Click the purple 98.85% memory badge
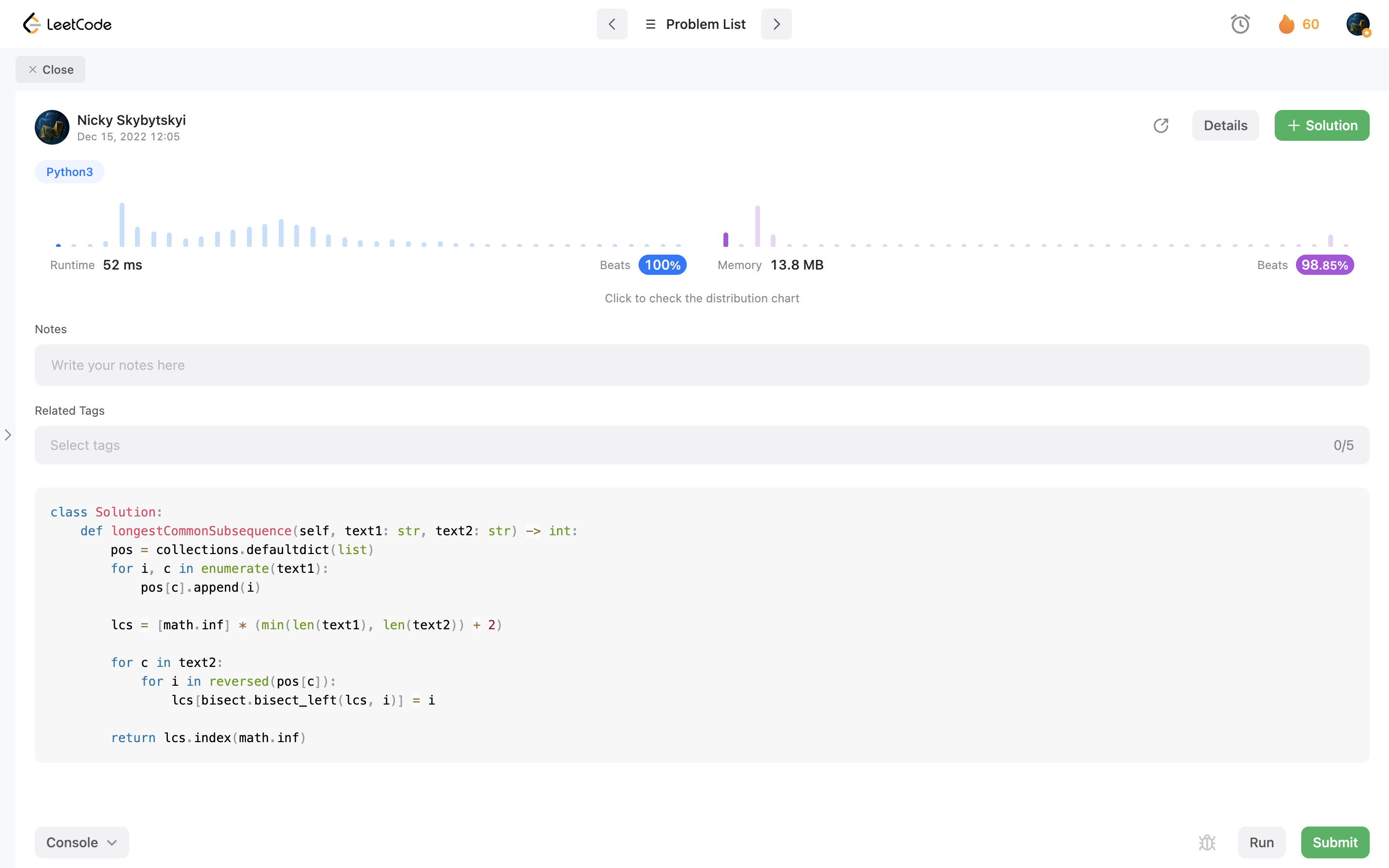This screenshot has width=1389, height=868. tap(1324, 265)
